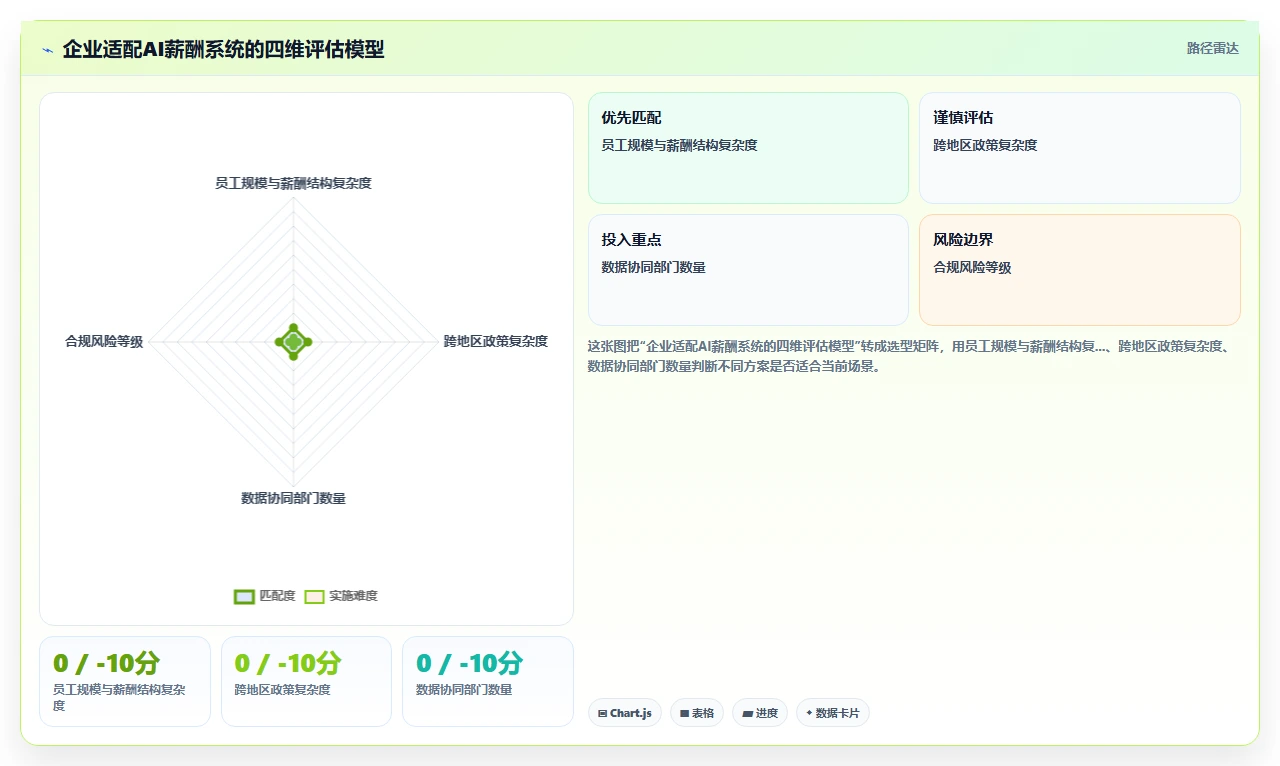Click the title 企业适配AI薪酬系统的四维评估模型
The image size is (1280, 766).
click(223, 49)
